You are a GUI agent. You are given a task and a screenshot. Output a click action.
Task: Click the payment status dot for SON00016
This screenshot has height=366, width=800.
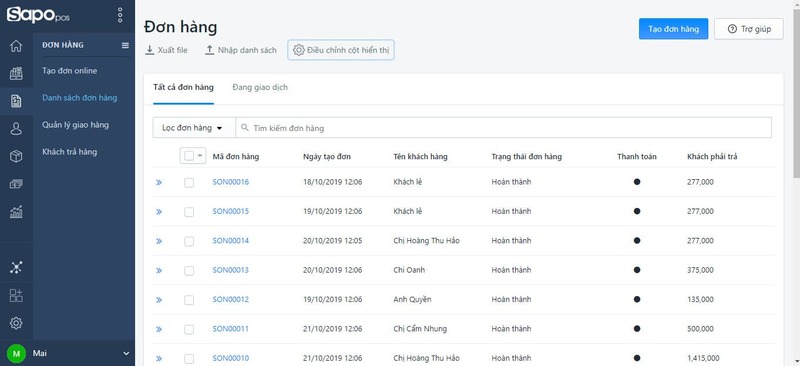(x=637, y=182)
